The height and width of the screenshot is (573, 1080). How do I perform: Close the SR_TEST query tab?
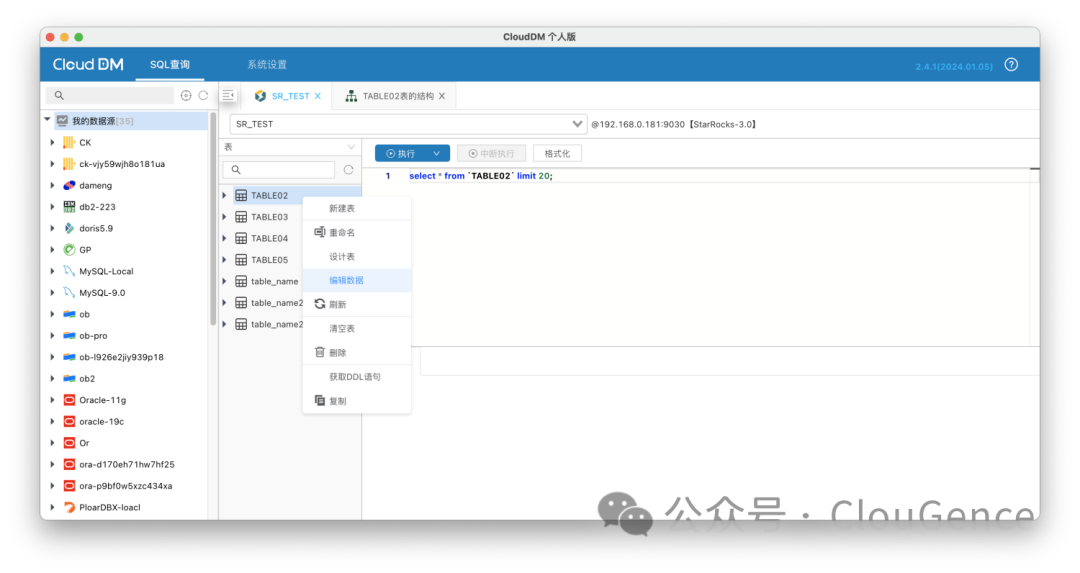(318, 96)
